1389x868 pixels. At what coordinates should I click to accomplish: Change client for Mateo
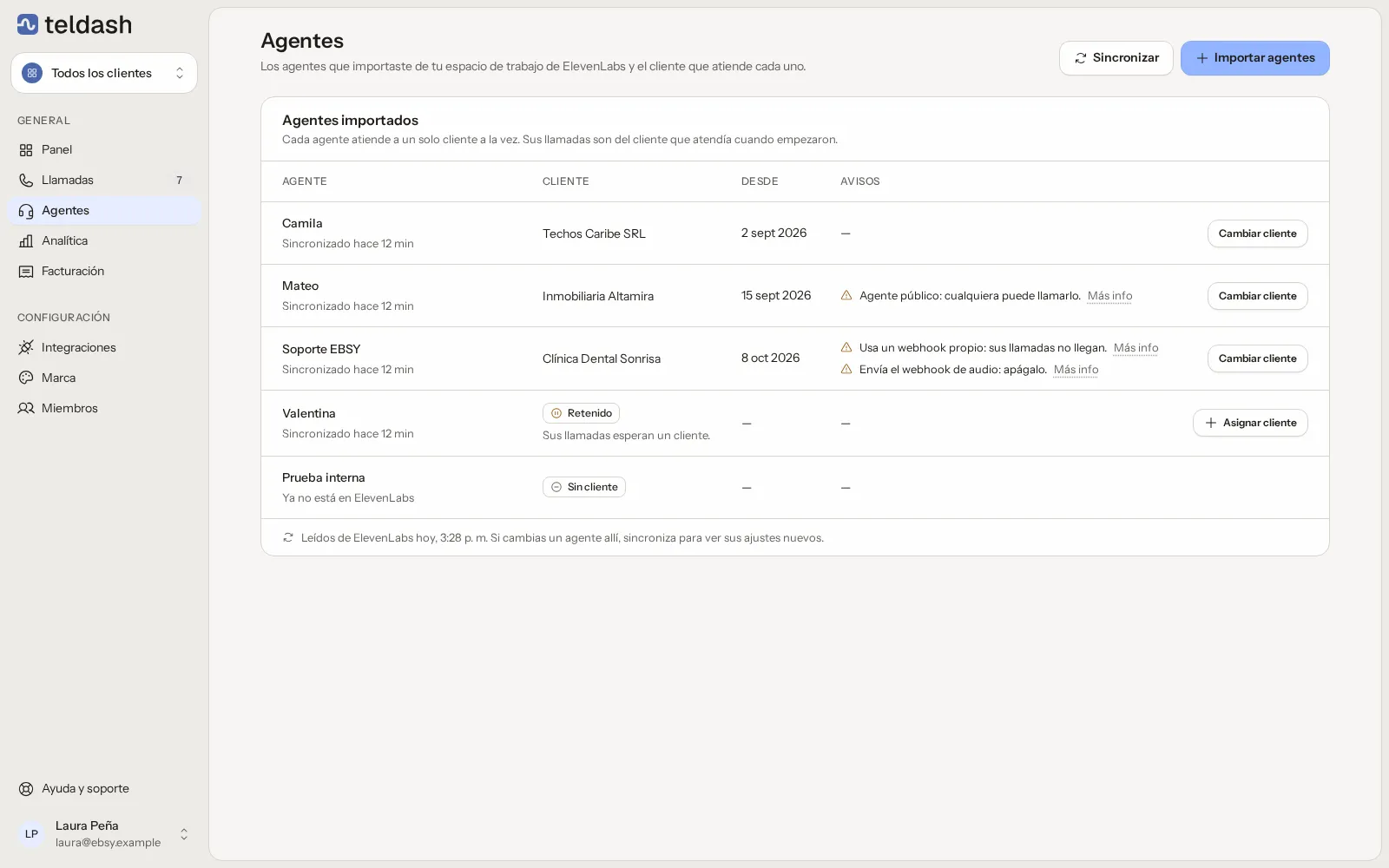tap(1258, 296)
